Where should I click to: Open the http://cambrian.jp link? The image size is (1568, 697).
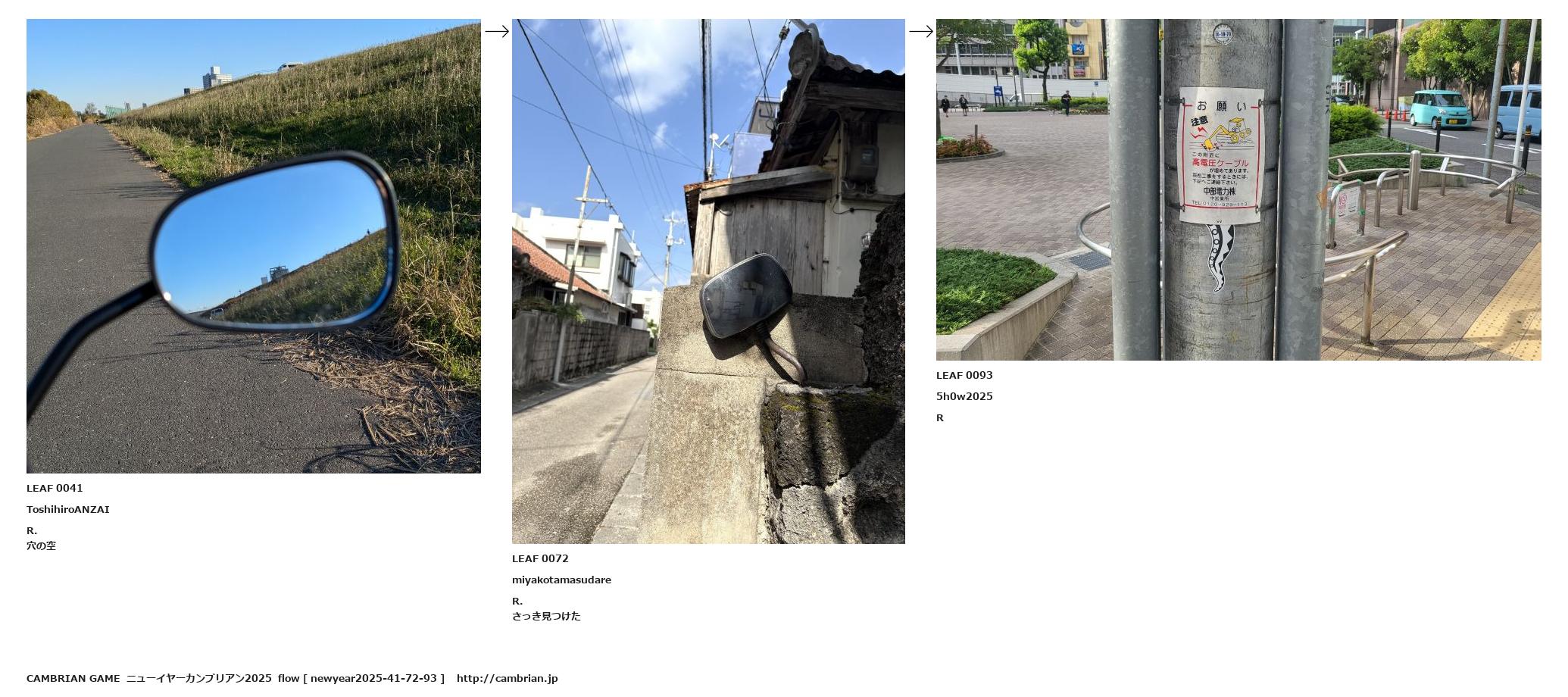508,679
